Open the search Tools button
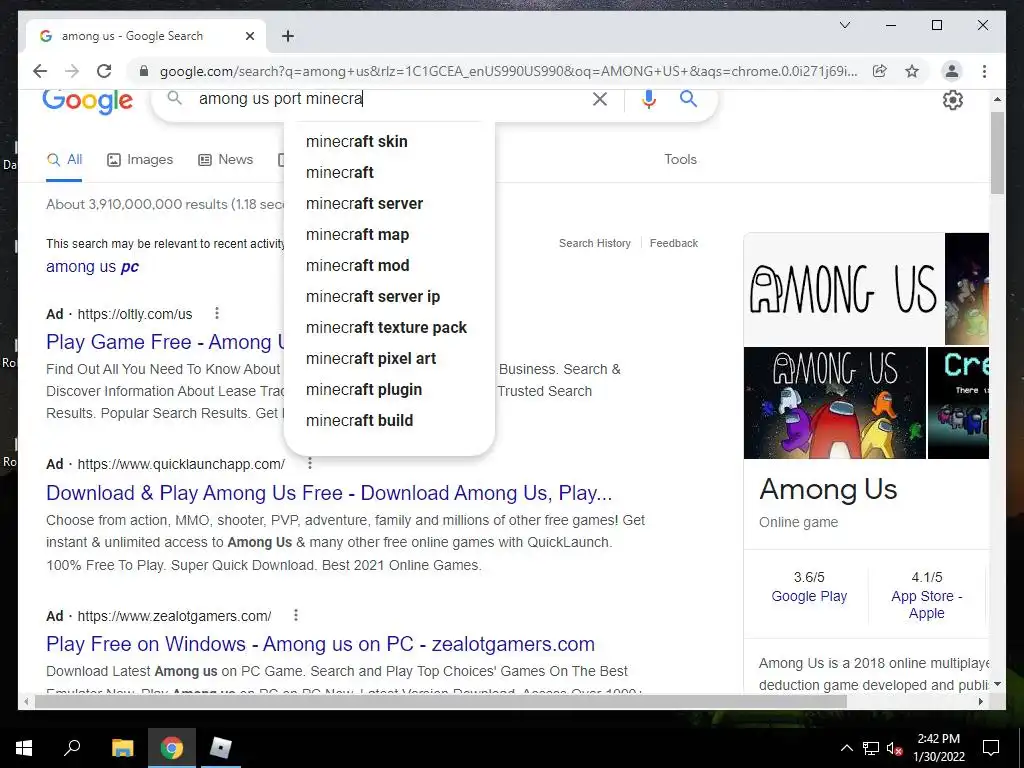This screenshot has width=1024, height=768. coord(680,159)
